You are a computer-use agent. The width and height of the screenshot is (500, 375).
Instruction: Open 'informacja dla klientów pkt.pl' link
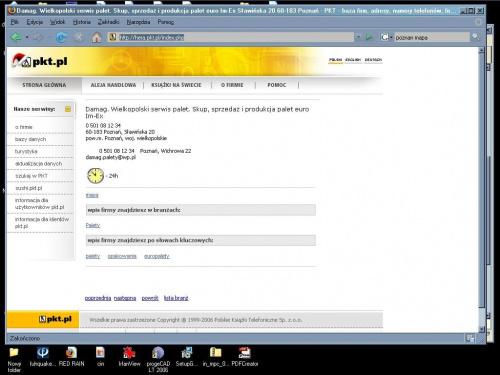42,223
